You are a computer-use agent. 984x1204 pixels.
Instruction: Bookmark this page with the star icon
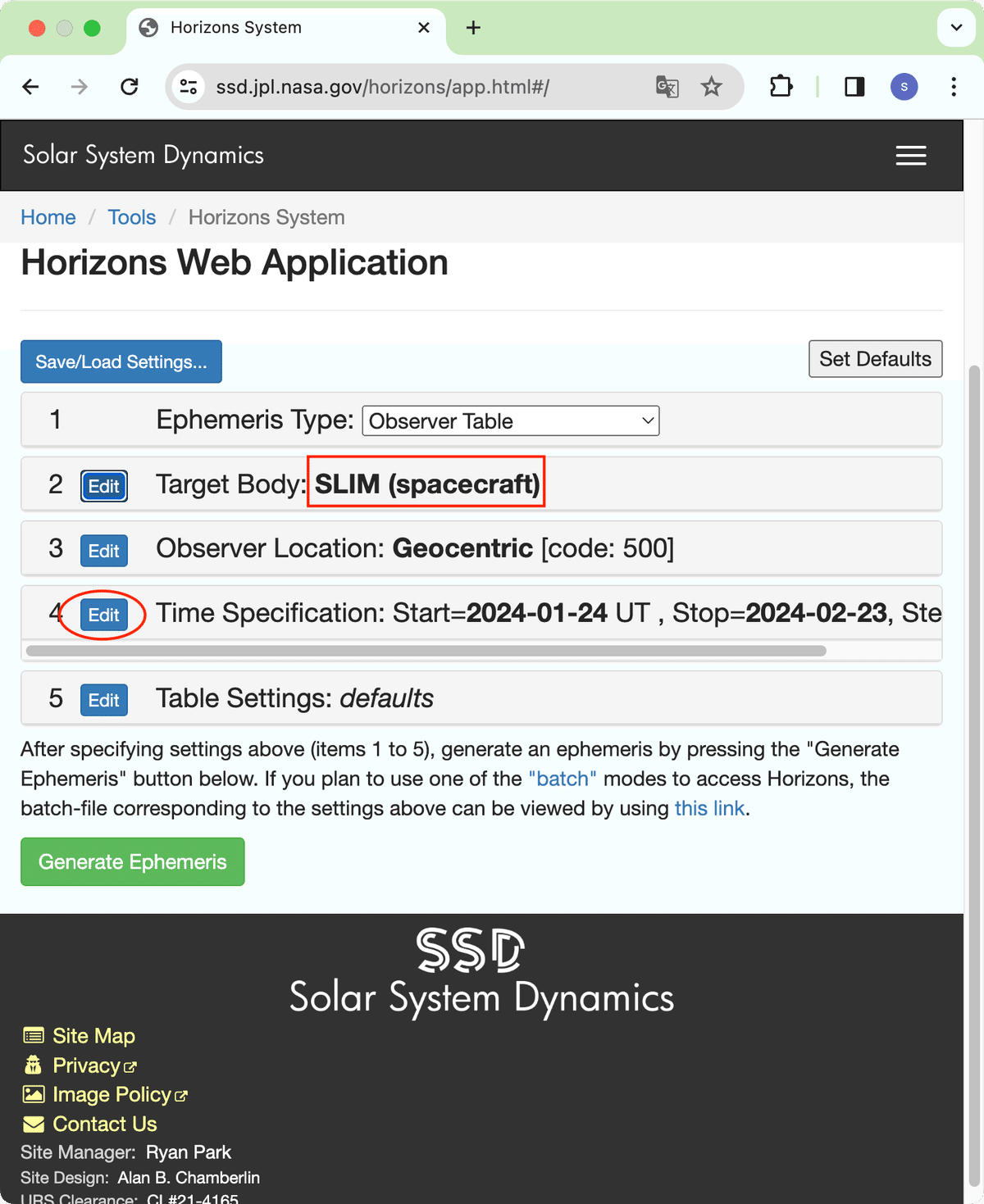click(x=712, y=87)
